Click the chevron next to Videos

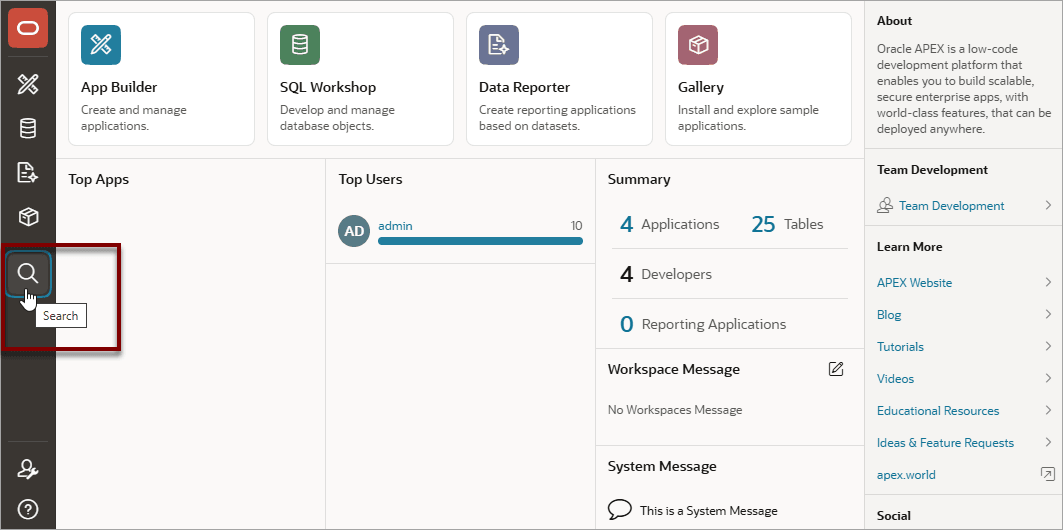pos(1048,378)
